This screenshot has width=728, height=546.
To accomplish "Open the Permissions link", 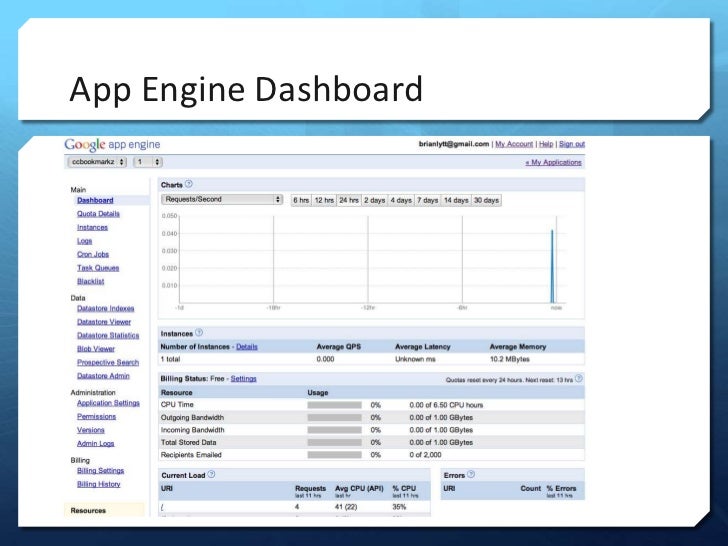I will [97, 416].
